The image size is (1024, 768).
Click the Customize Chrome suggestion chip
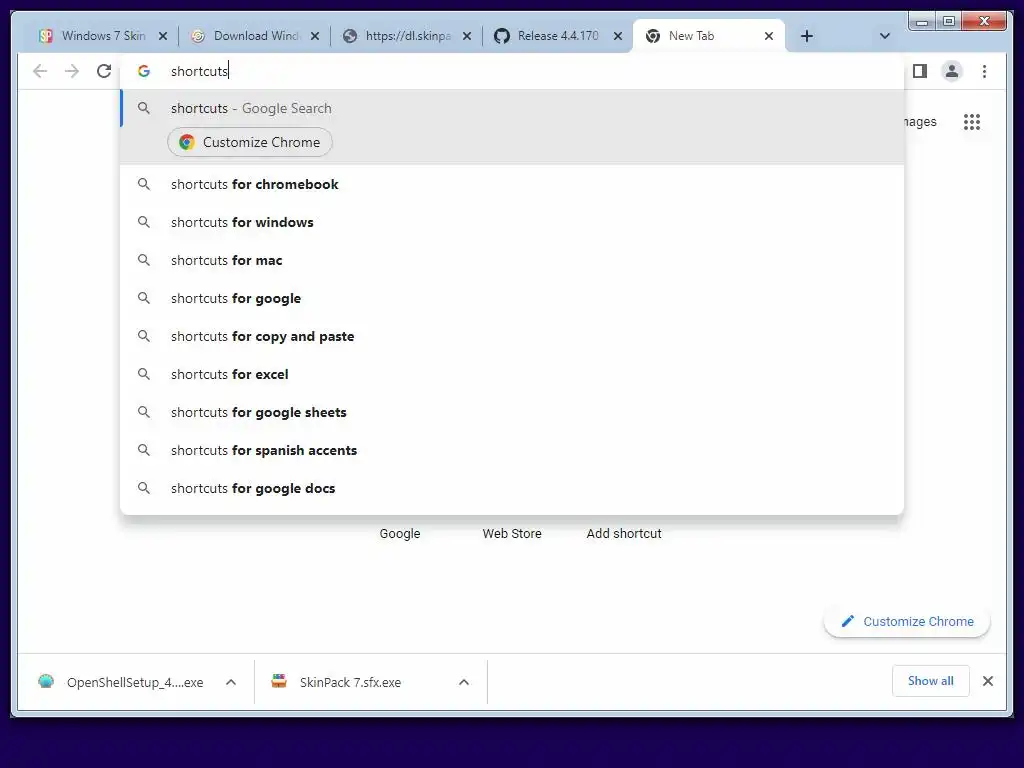point(250,142)
